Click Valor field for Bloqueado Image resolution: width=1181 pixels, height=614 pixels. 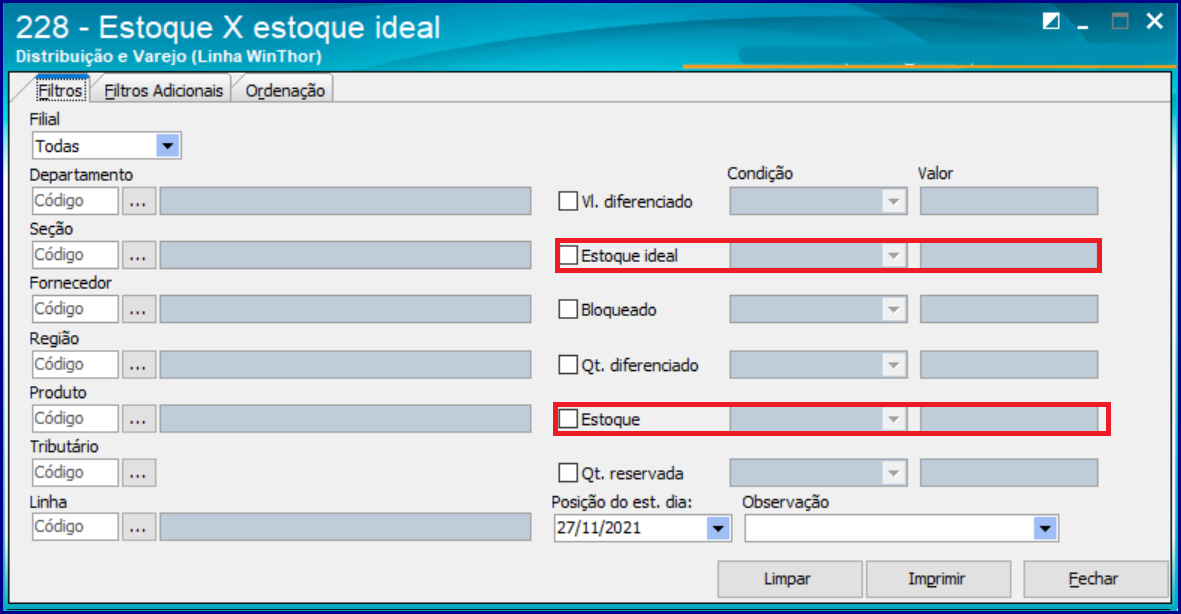tap(1009, 310)
